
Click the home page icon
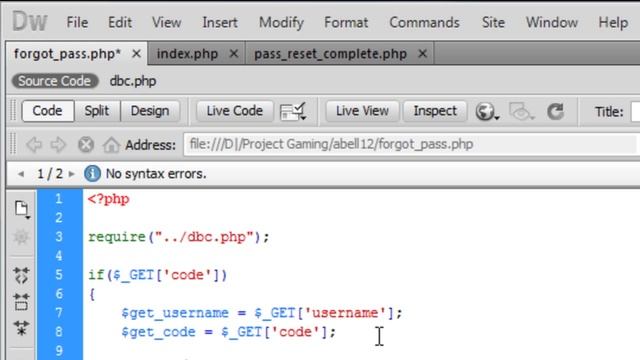111,144
